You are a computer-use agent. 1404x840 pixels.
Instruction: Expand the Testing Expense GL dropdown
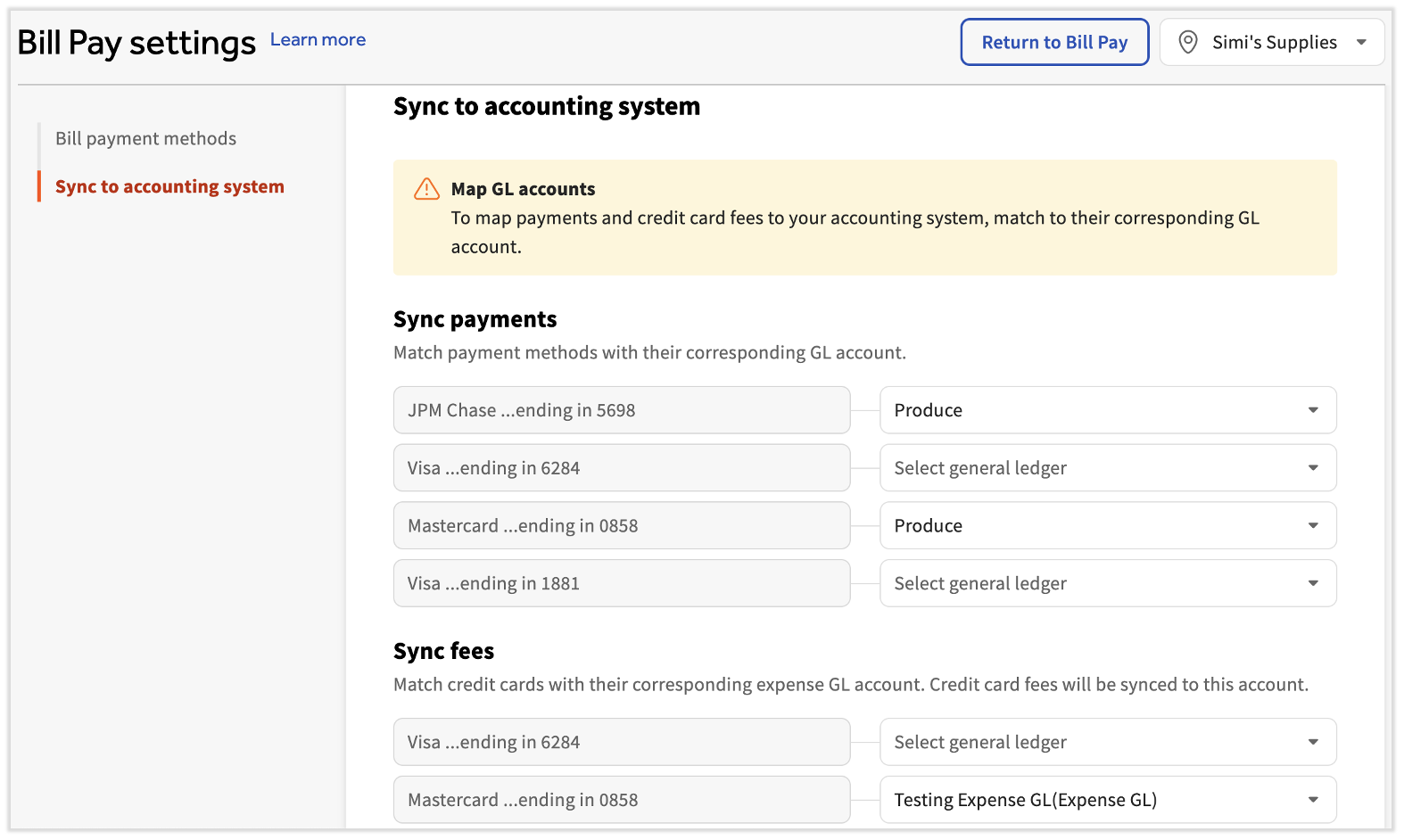tap(1107, 800)
